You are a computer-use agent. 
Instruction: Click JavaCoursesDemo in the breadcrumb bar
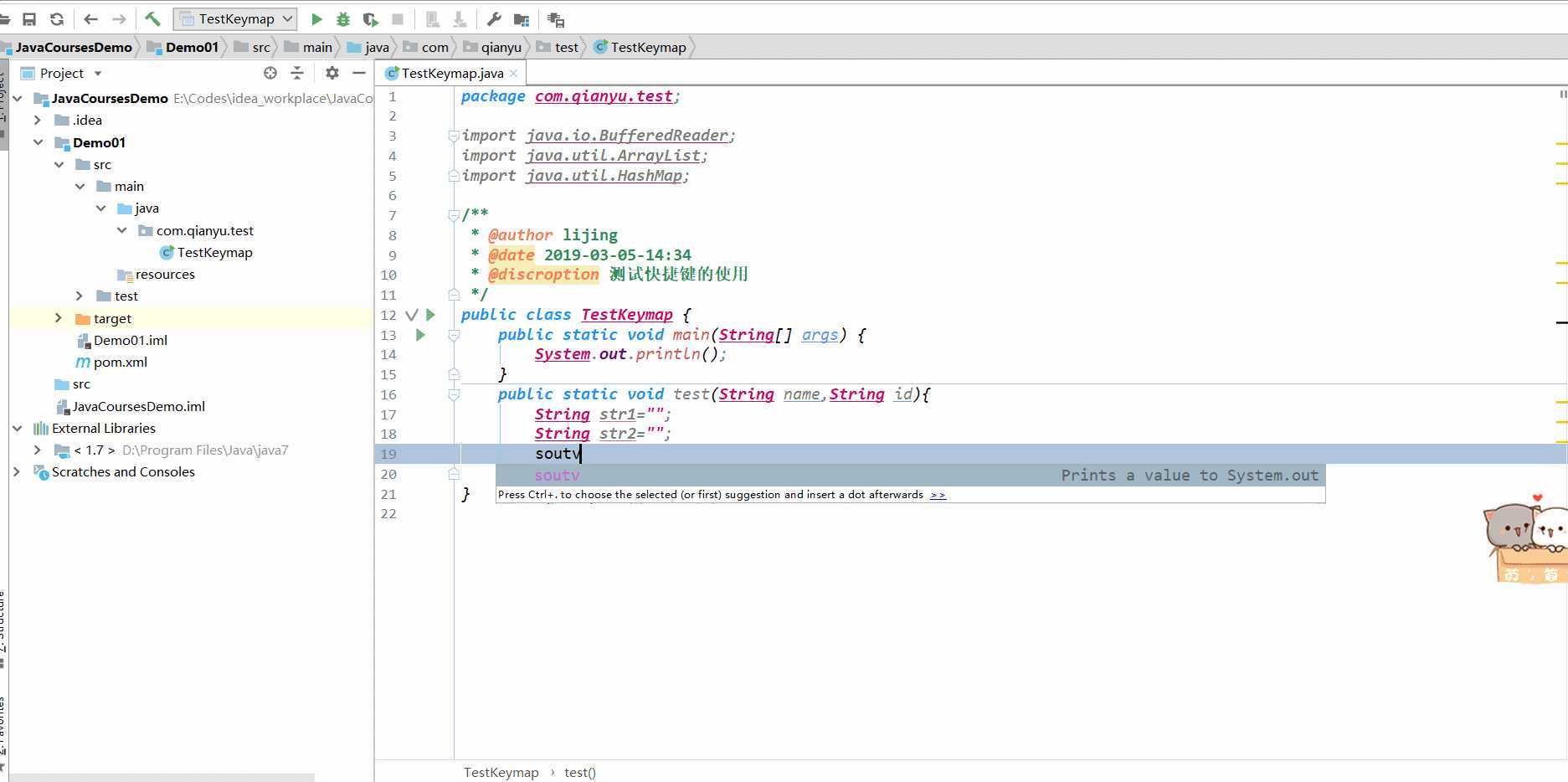74,47
